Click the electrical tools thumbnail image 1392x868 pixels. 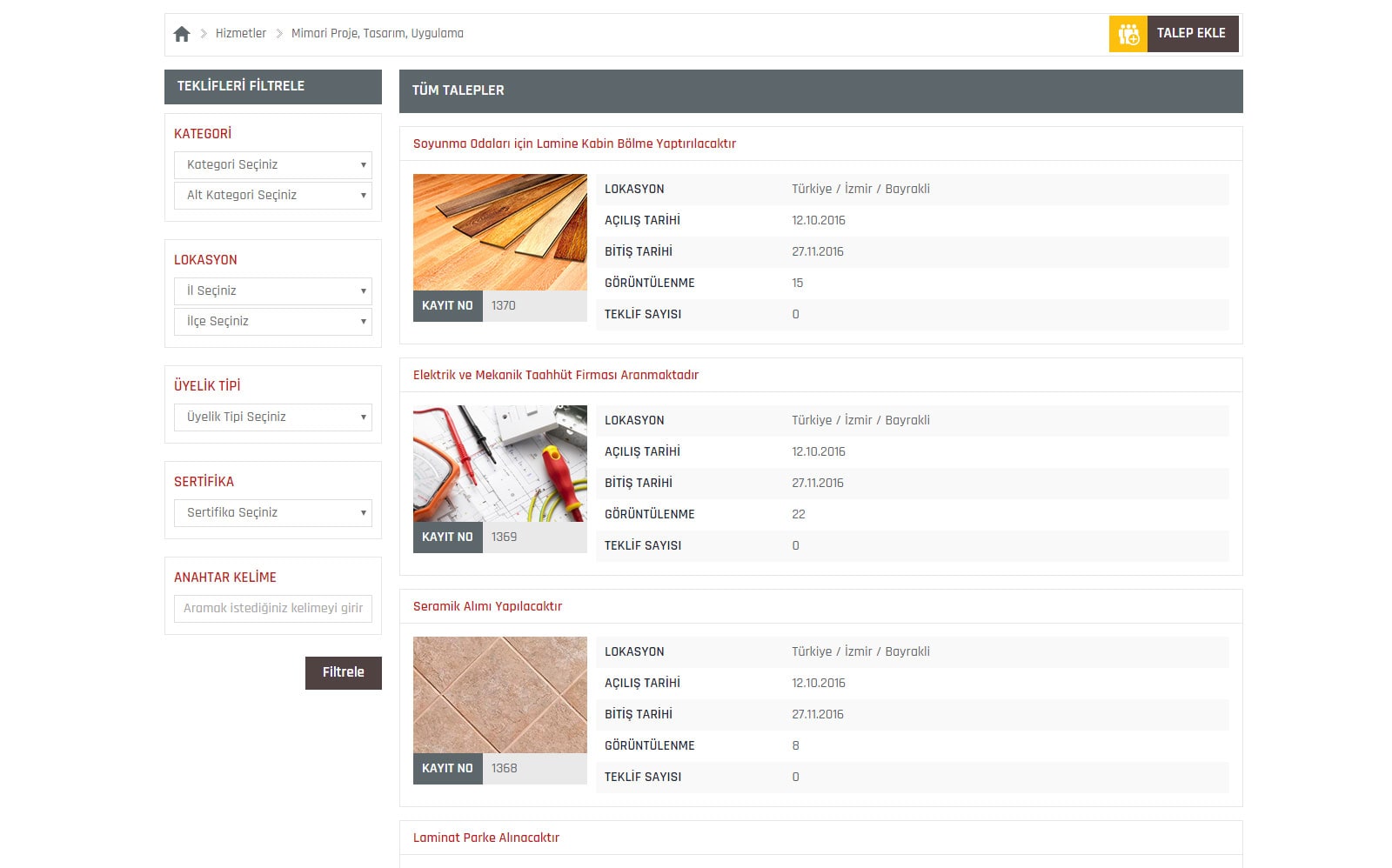[499, 464]
